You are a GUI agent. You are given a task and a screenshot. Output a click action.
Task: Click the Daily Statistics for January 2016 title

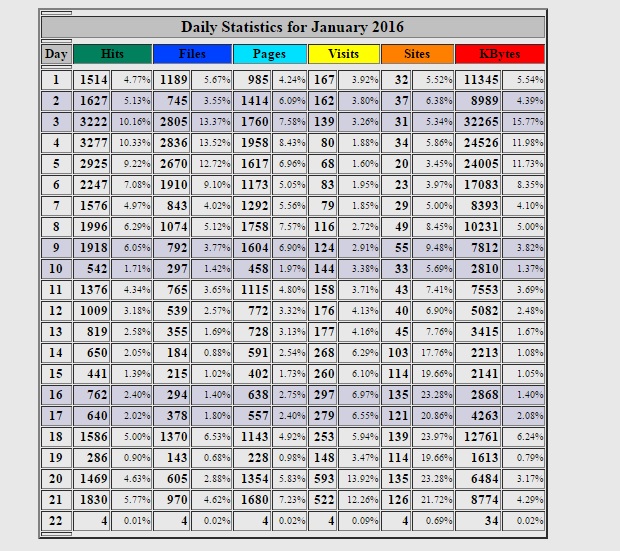293,27
